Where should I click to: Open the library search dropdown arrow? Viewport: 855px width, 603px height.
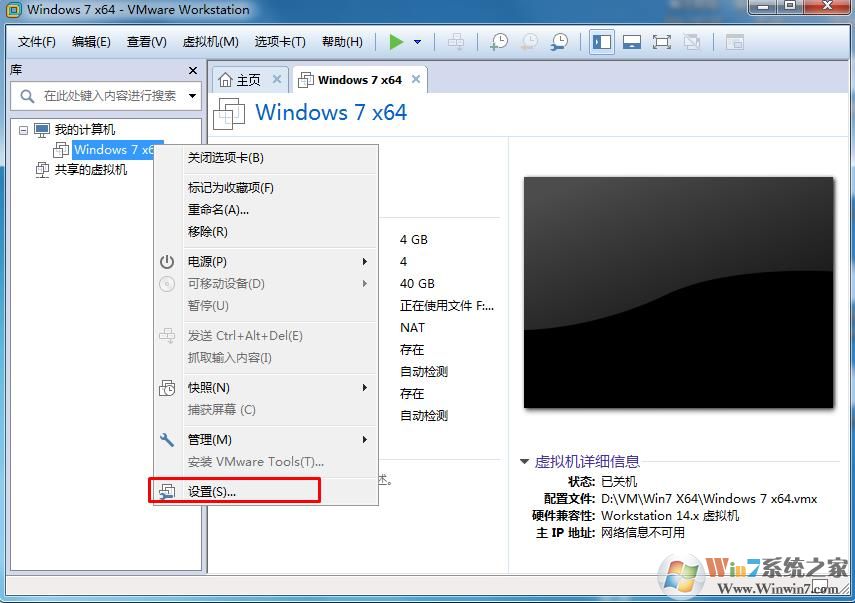pos(192,96)
